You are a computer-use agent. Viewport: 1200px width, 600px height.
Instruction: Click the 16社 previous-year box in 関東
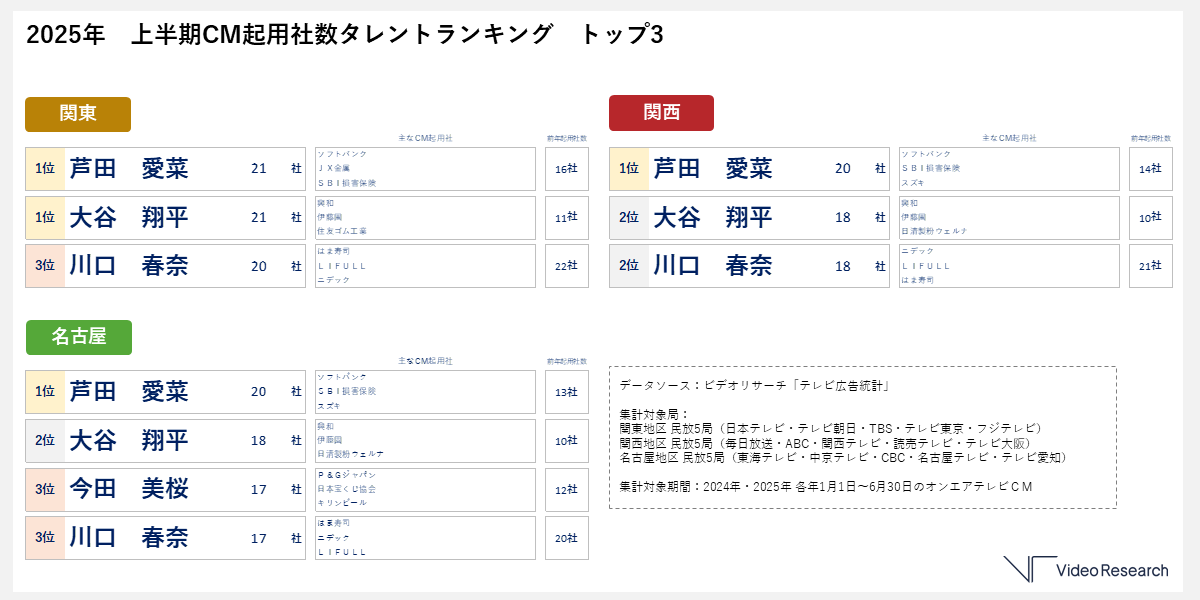tap(566, 169)
